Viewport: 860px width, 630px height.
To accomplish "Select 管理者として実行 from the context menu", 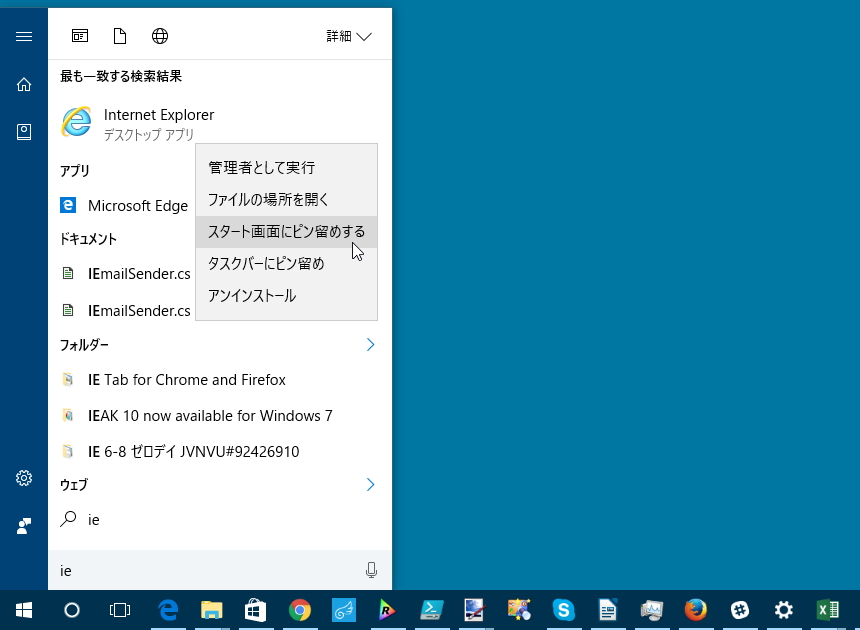I will (259, 167).
